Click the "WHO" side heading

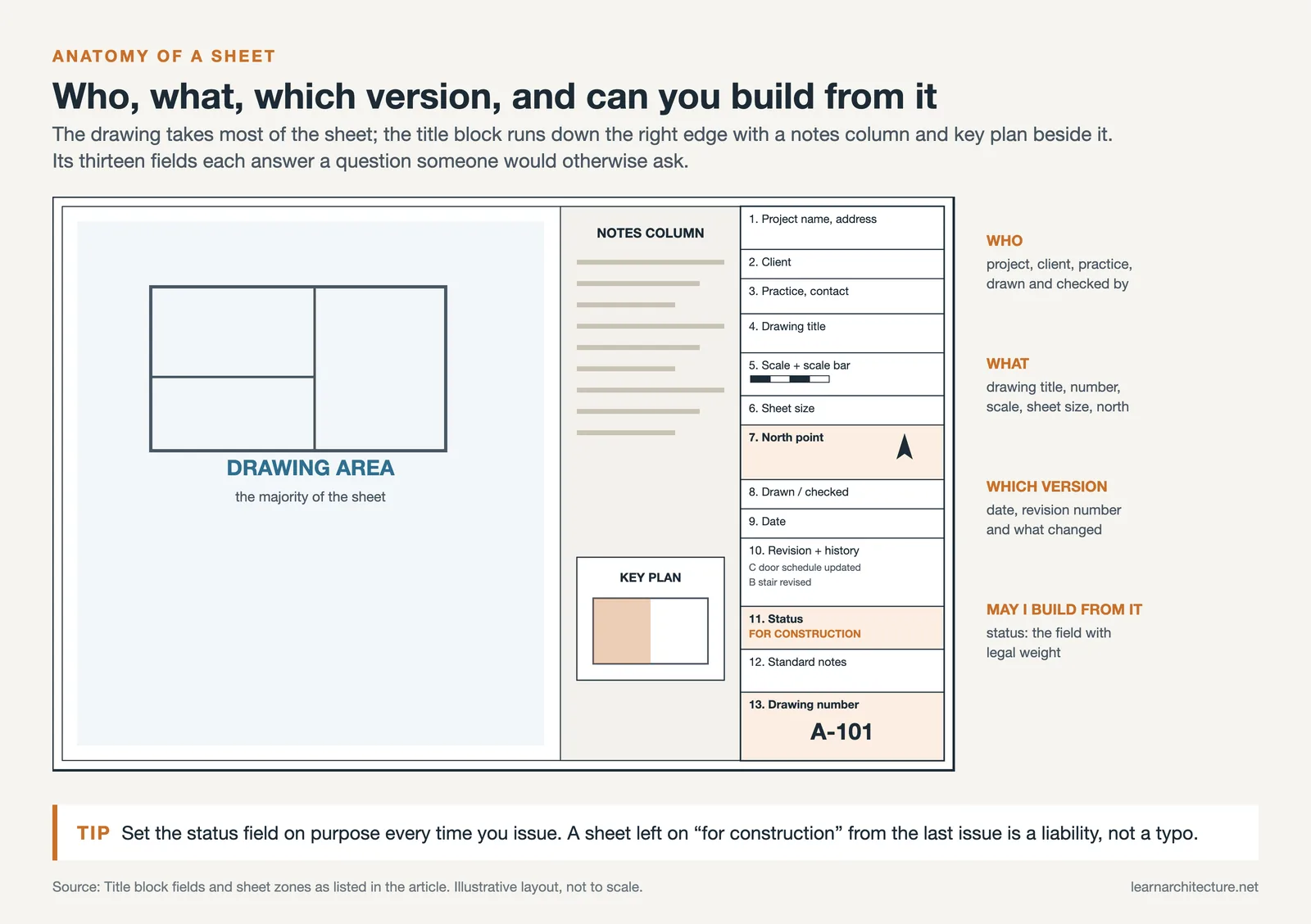[x=1005, y=241]
